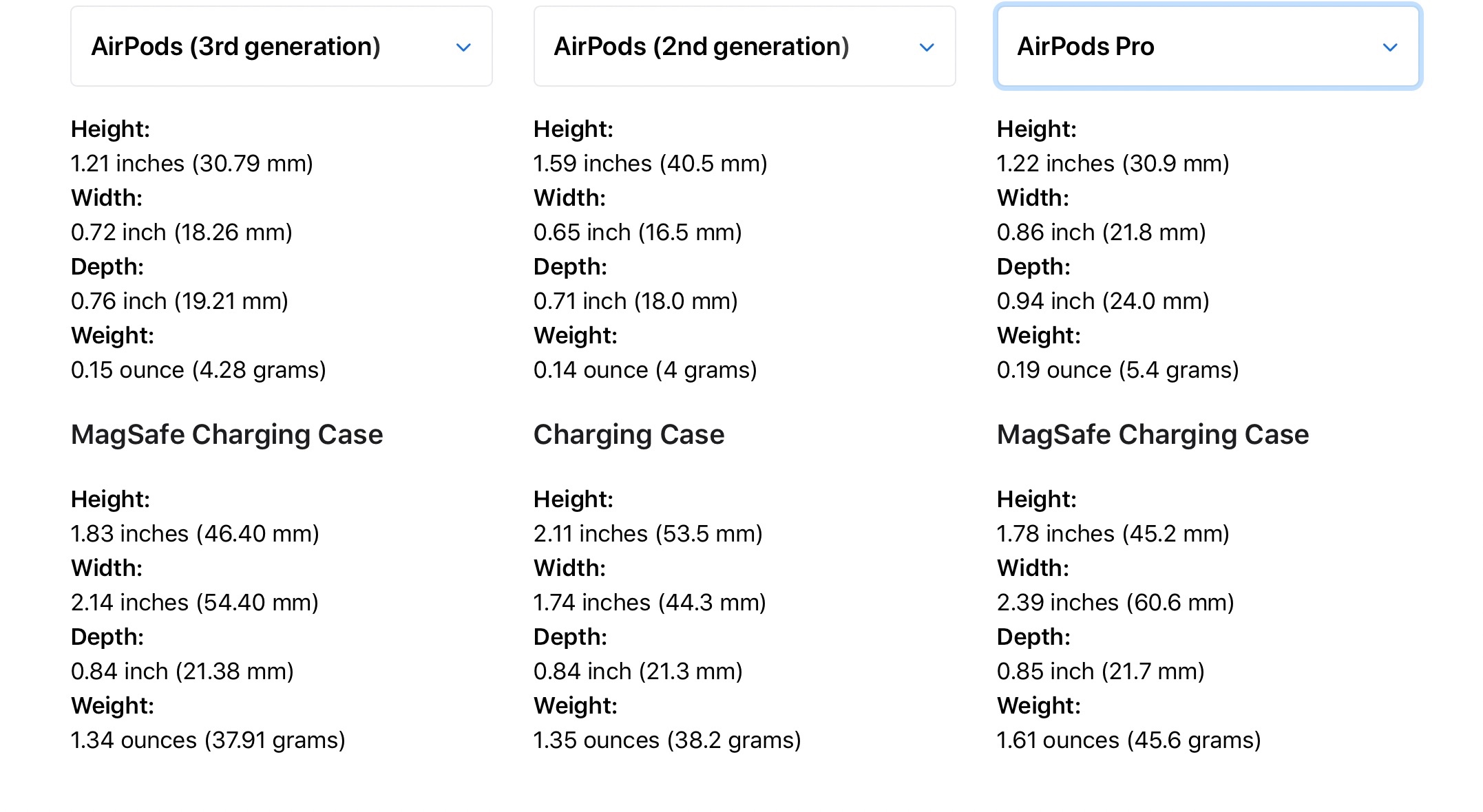
Task: Click chevron arrow beside AirPods (3rd generation)
Action: click(463, 47)
